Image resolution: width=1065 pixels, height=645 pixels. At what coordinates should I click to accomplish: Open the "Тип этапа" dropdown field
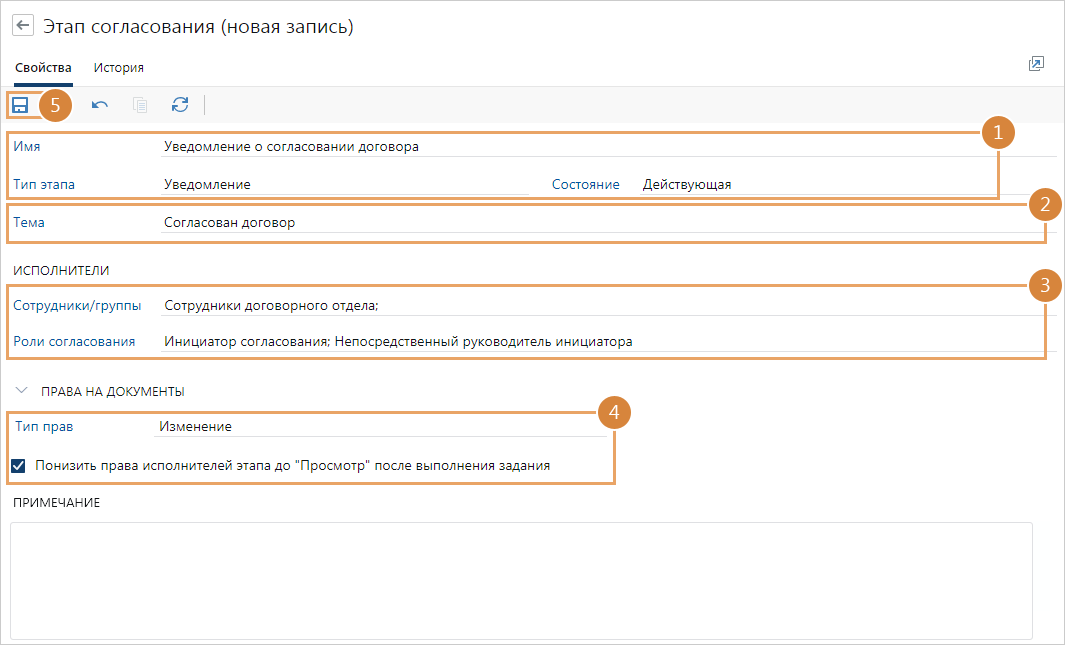point(344,185)
